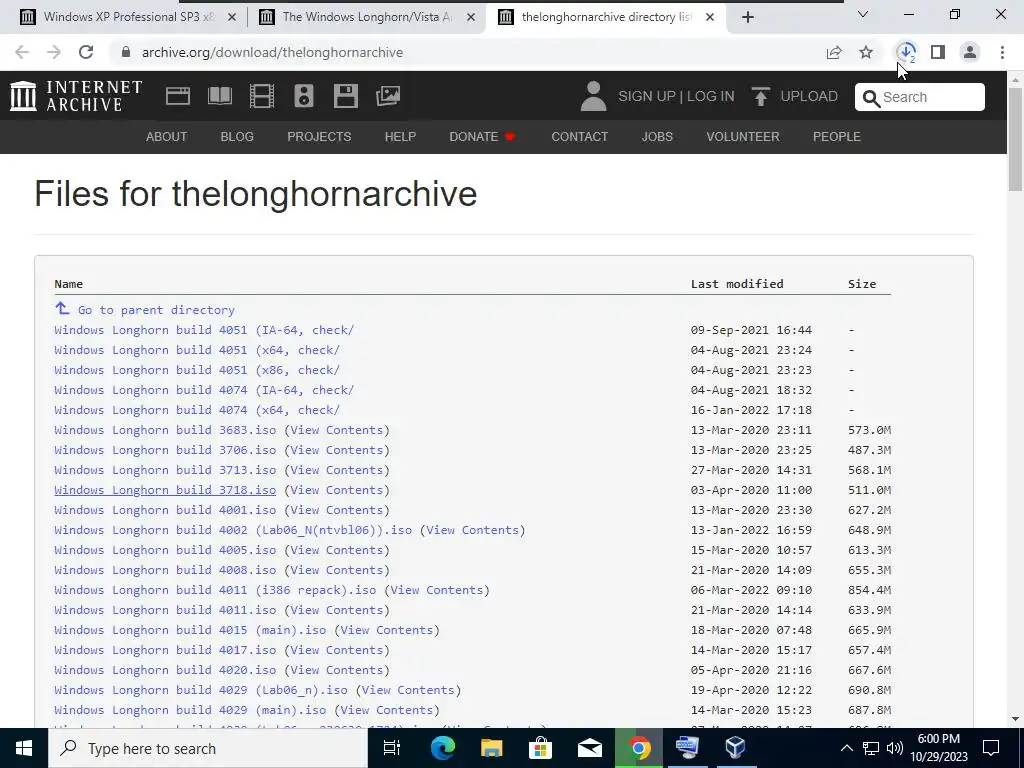Go back to previous page
Image resolution: width=1024 pixels, height=768 pixels.
pyautogui.click(x=22, y=52)
